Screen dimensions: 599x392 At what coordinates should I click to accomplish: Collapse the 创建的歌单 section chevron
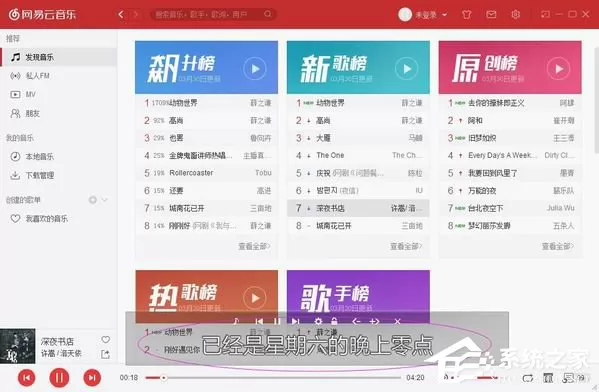(x=104, y=200)
